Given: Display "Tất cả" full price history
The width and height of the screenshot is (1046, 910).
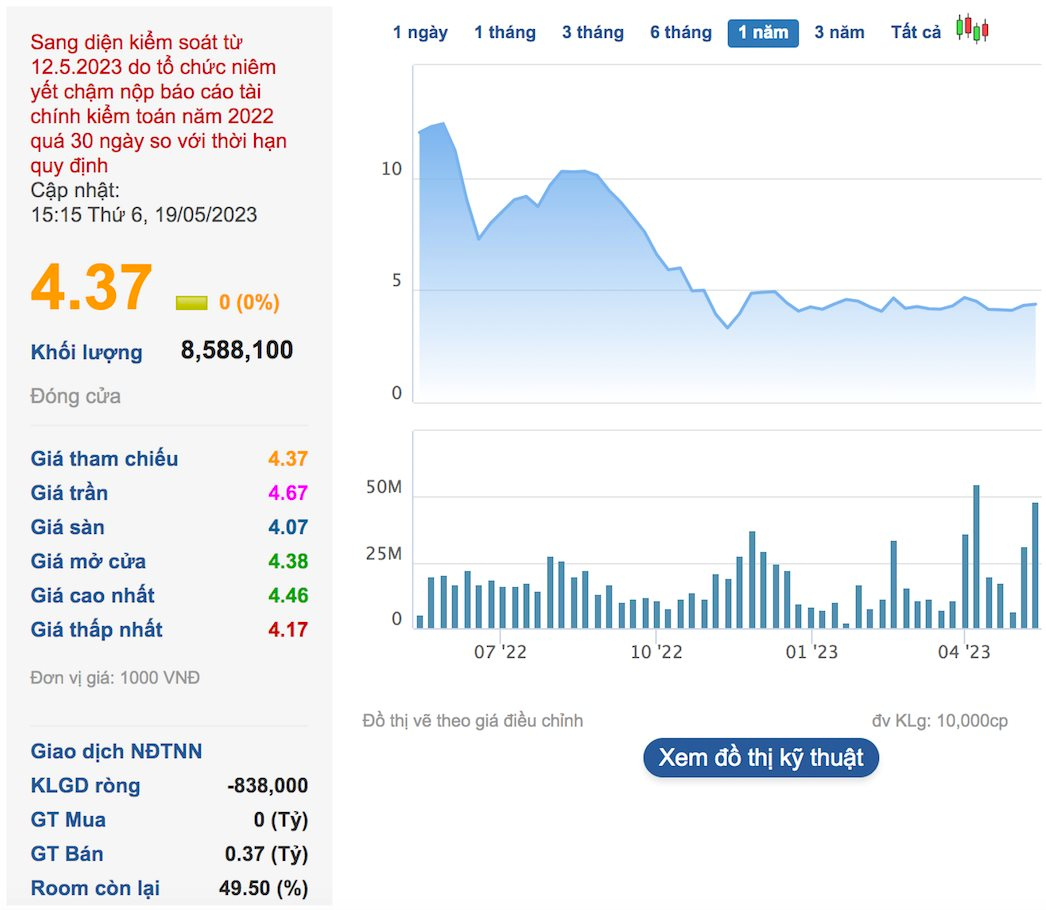Looking at the screenshot, I should click(x=916, y=33).
